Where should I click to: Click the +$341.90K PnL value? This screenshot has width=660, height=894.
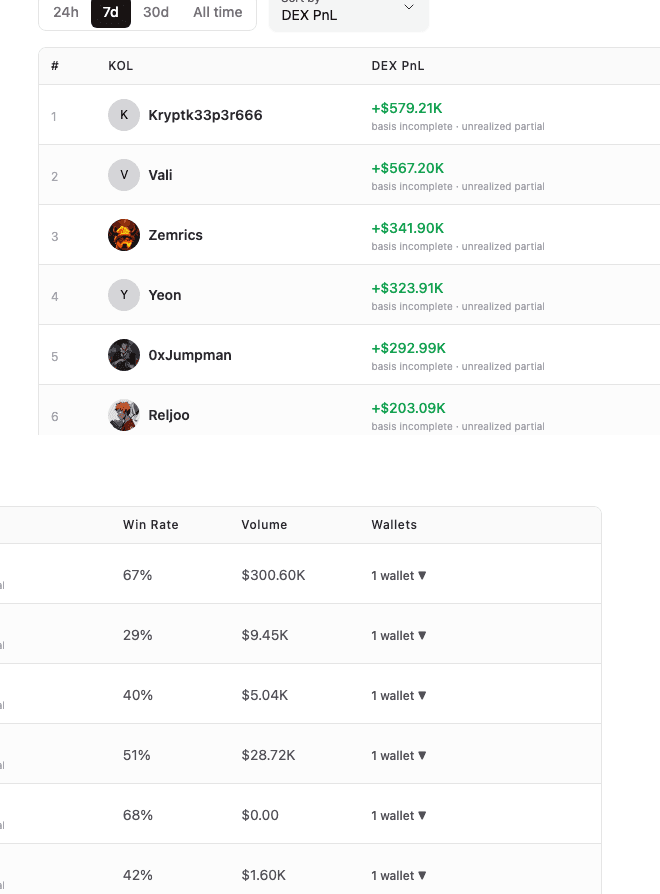click(x=408, y=228)
